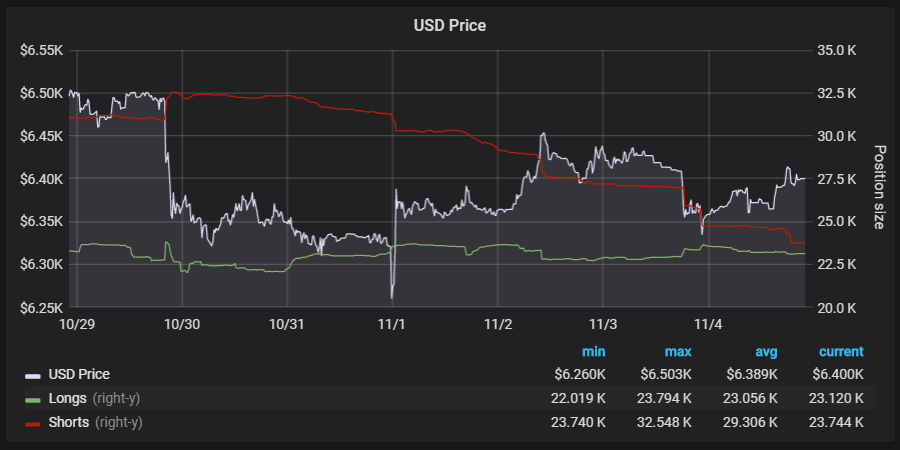Sort the legend by the min column
The image size is (900, 450).
click(x=593, y=352)
